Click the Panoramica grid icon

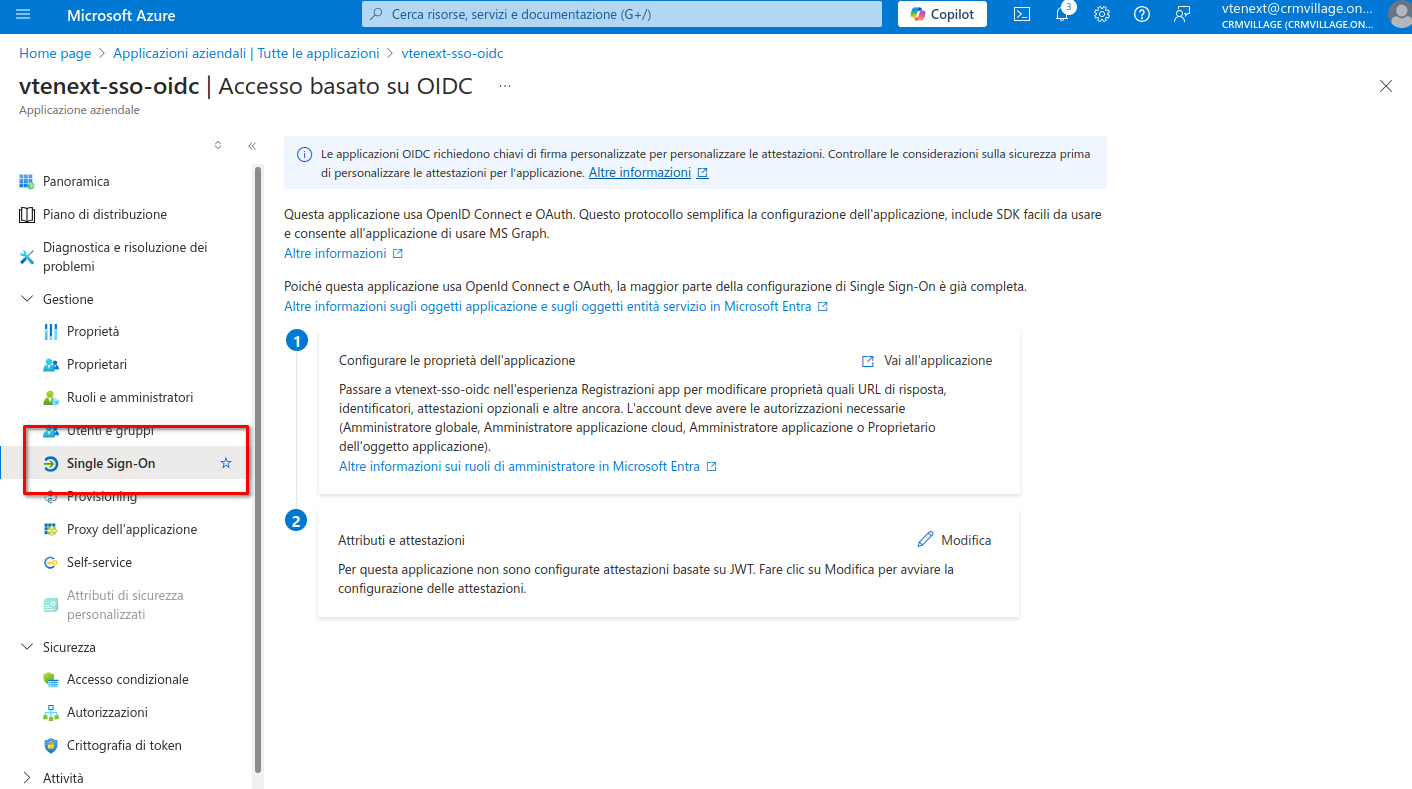pyautogui.click(x=27, y=181)
